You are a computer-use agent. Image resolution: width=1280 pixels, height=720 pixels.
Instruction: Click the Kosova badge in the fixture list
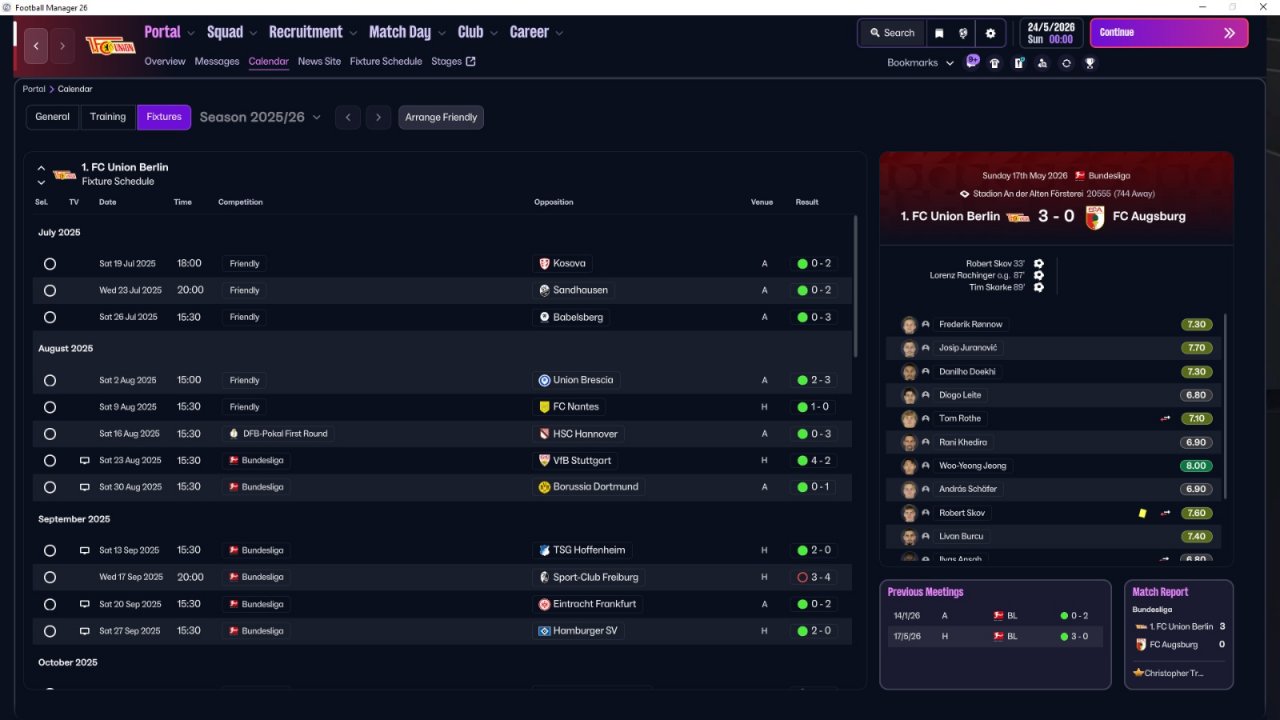[x=544, y=263]
